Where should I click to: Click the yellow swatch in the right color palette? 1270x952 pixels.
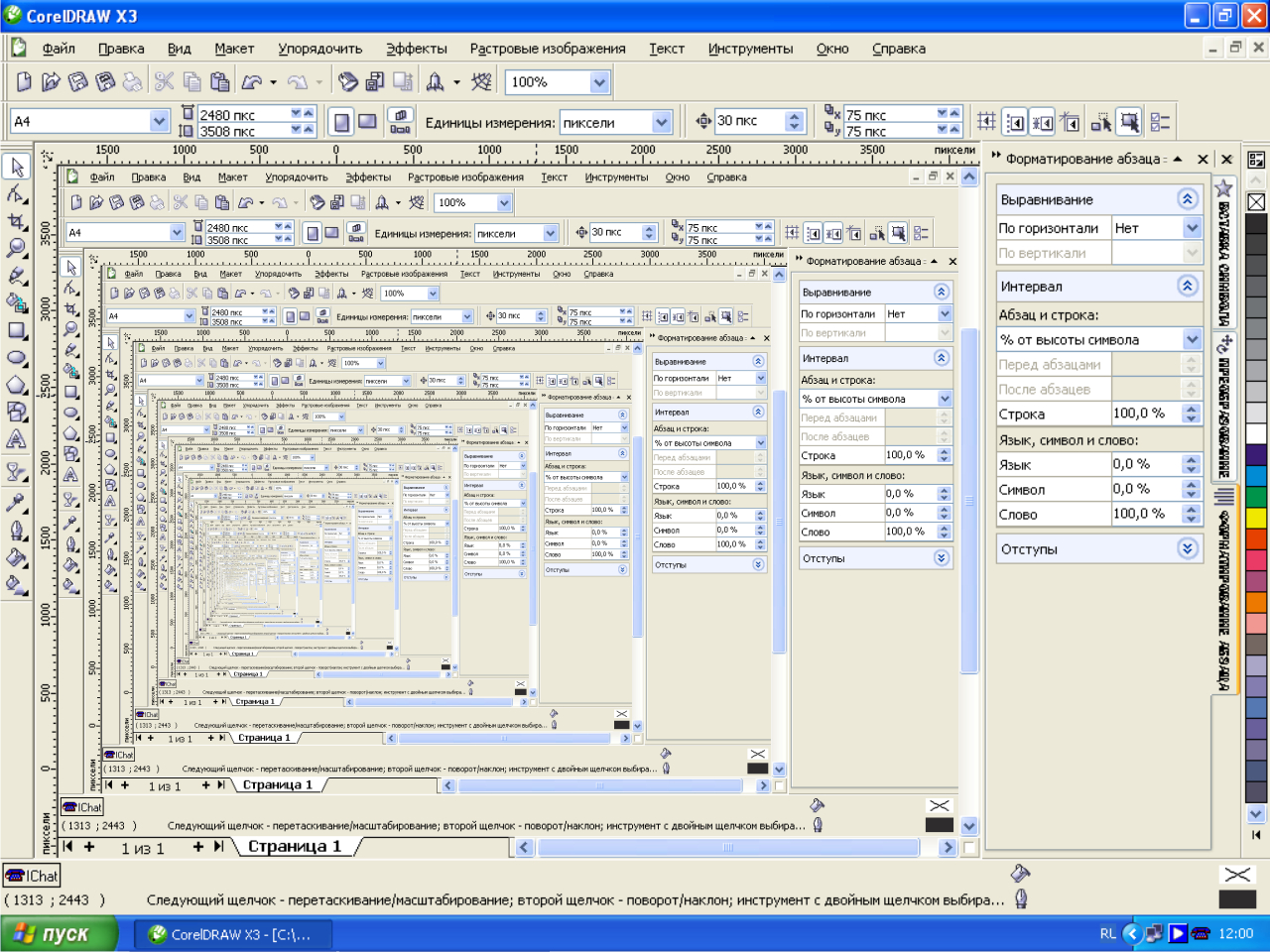tap(1256, 517)
